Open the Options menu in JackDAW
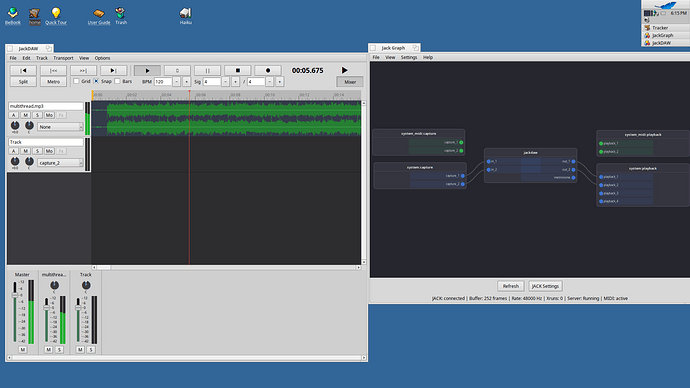The width and height of the screenshot is (690, 388). pos(103,58)
